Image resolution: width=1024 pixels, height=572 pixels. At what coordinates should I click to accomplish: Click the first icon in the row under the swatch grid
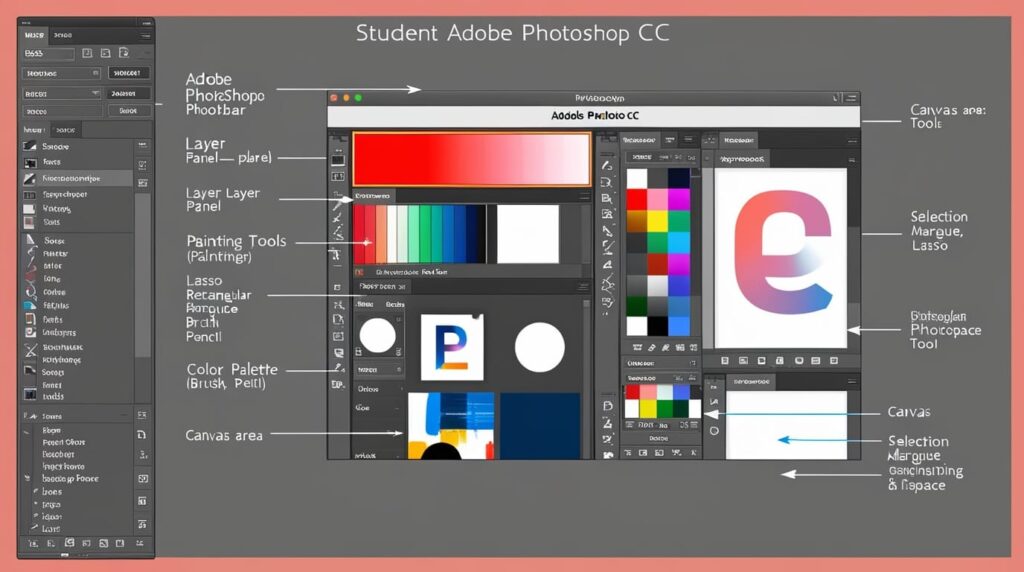coord(637,347)
